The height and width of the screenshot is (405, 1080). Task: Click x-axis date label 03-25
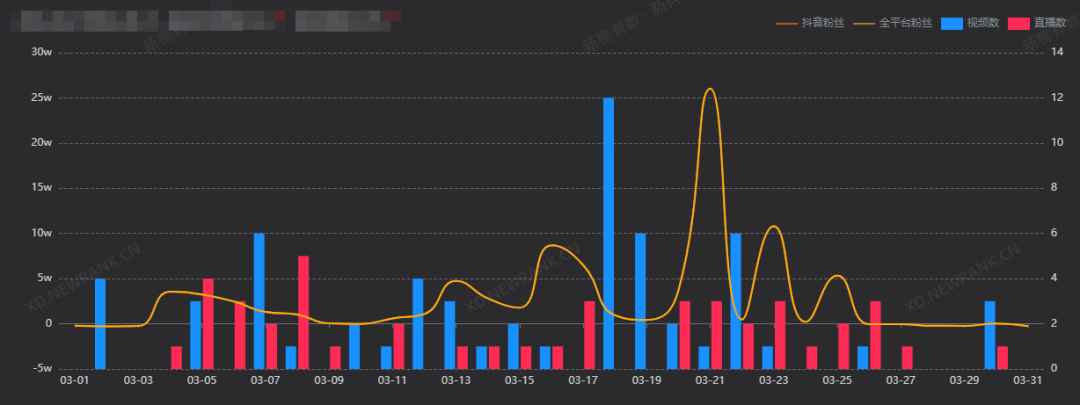tap(837, 380)
